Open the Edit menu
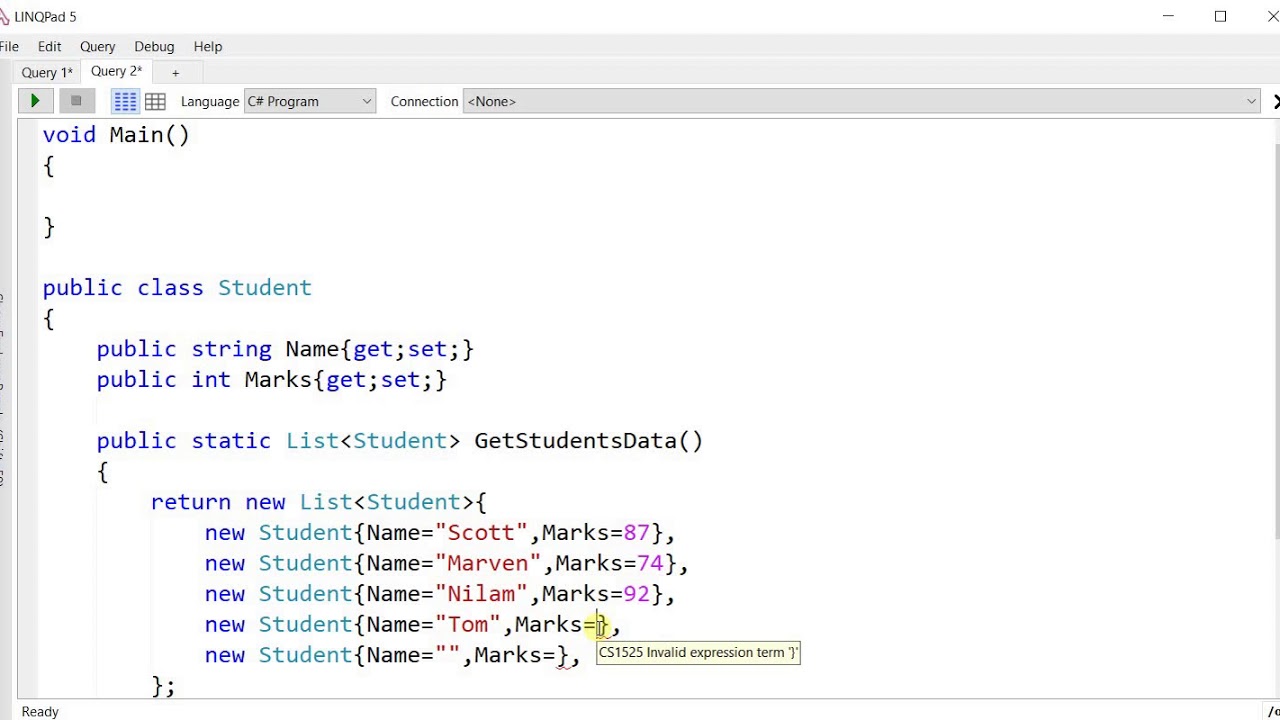The image size is (1280, 720). tap(49, 46)
